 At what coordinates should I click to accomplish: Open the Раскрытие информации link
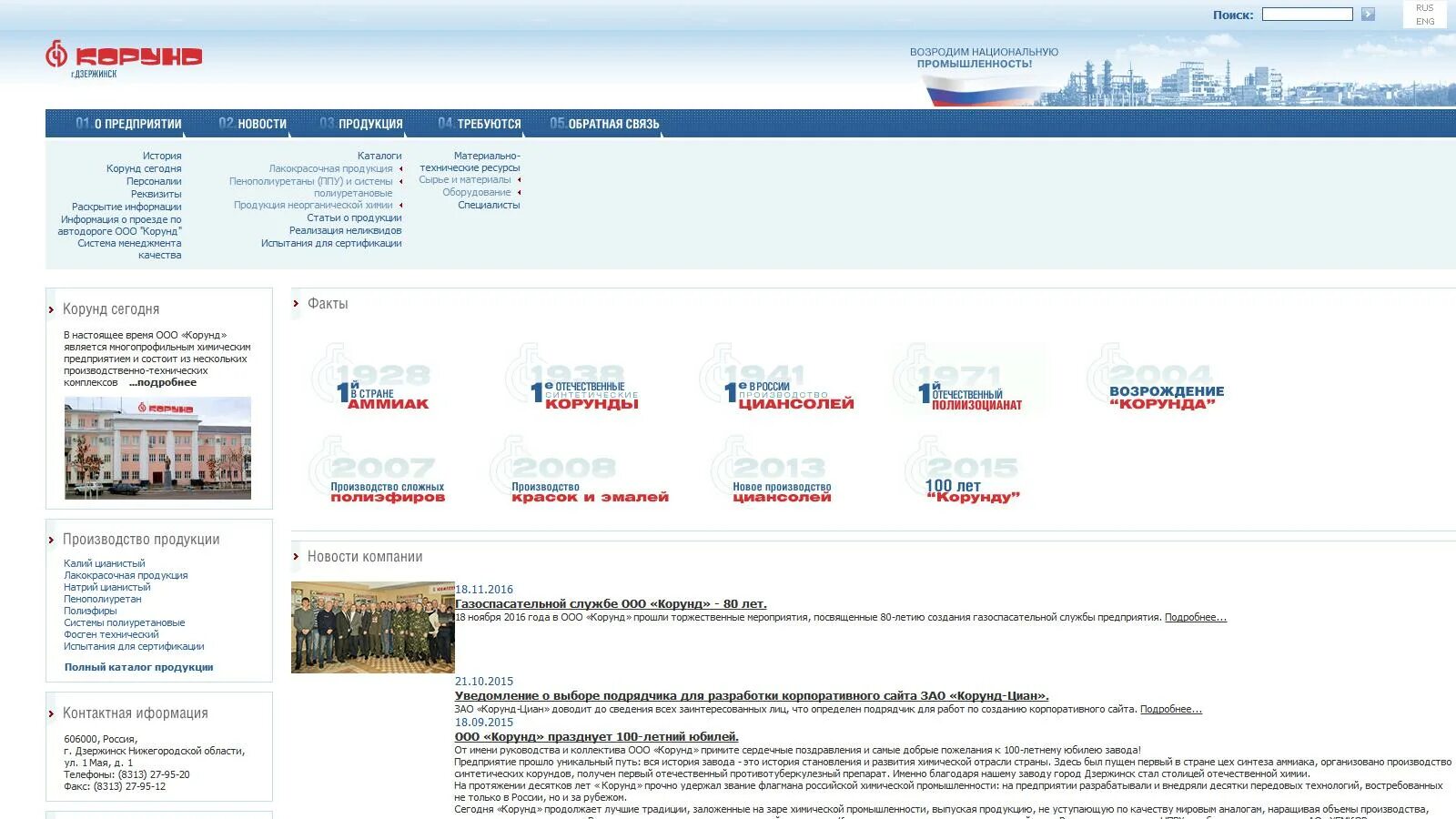tap(126, 207)
